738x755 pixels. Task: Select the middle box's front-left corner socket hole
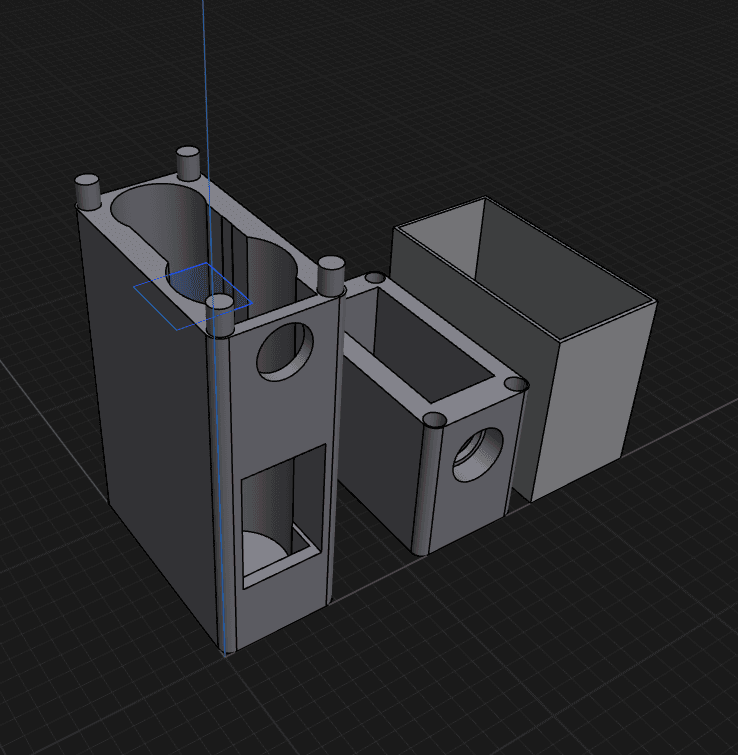[435, 419]
